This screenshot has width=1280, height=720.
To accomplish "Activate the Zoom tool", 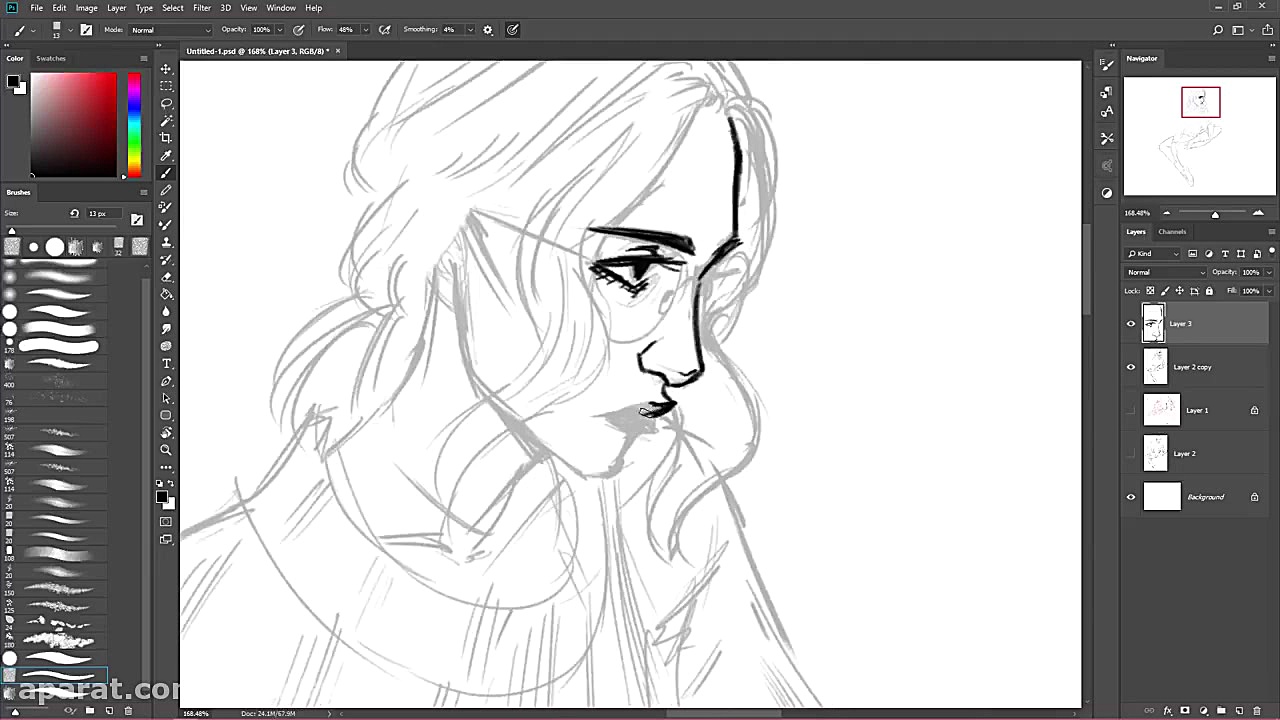I will tap(166, 450).
